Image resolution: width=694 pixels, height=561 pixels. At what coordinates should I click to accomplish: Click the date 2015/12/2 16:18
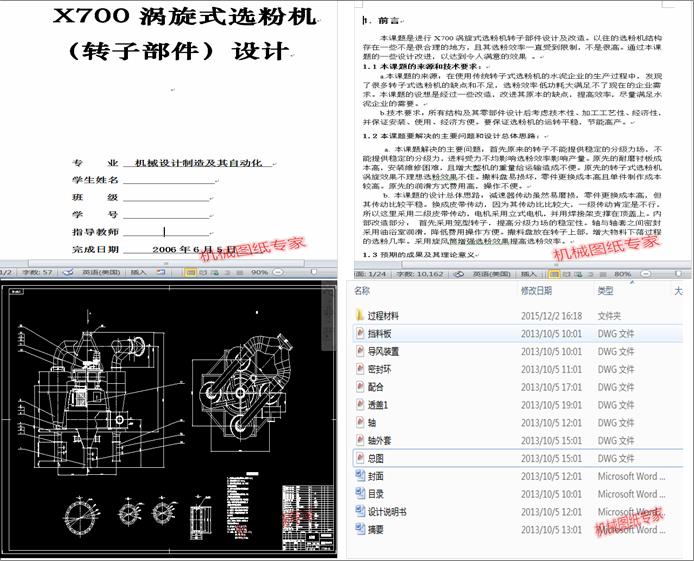551,316
